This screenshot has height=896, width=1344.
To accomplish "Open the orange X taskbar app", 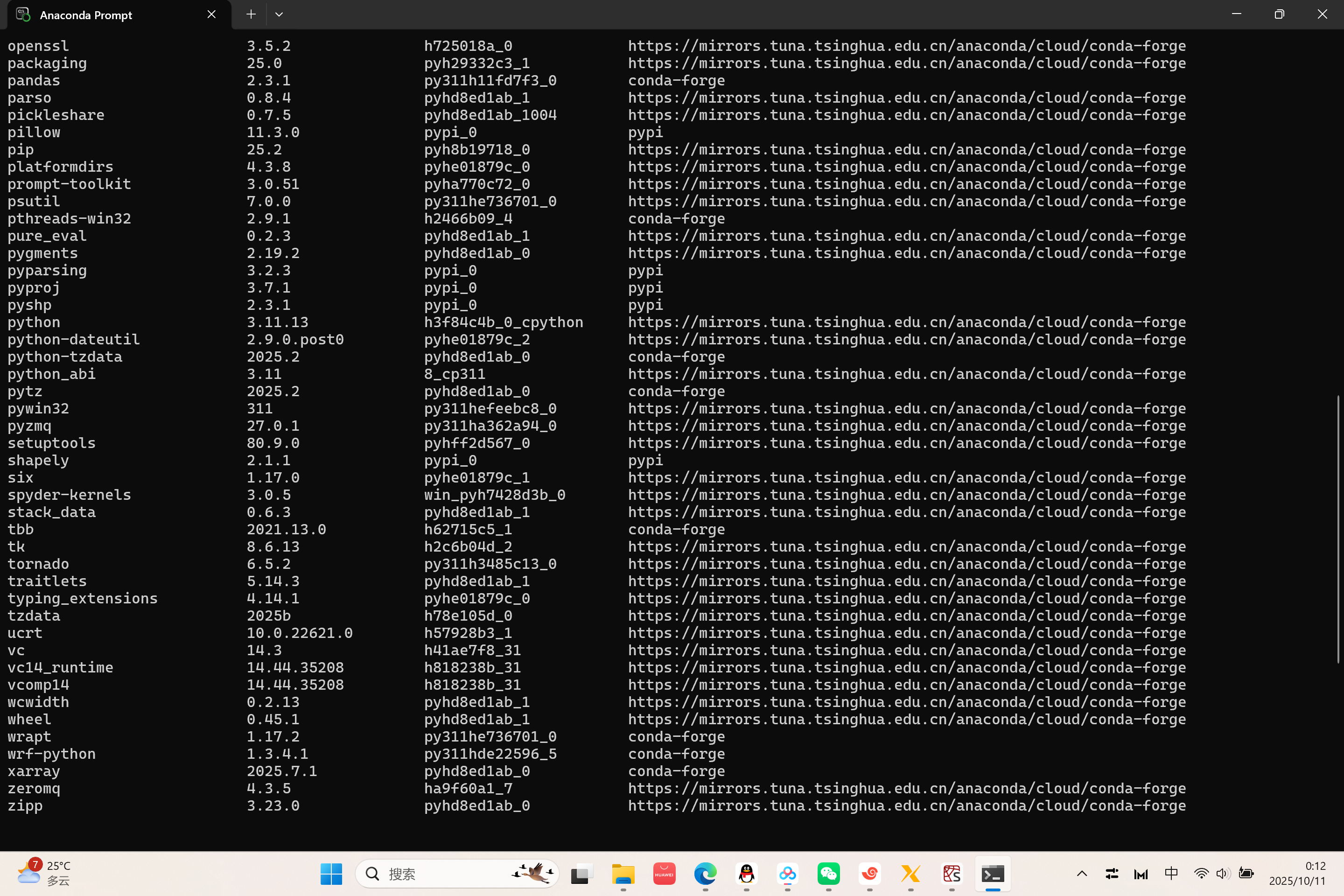I will [911, 874].
